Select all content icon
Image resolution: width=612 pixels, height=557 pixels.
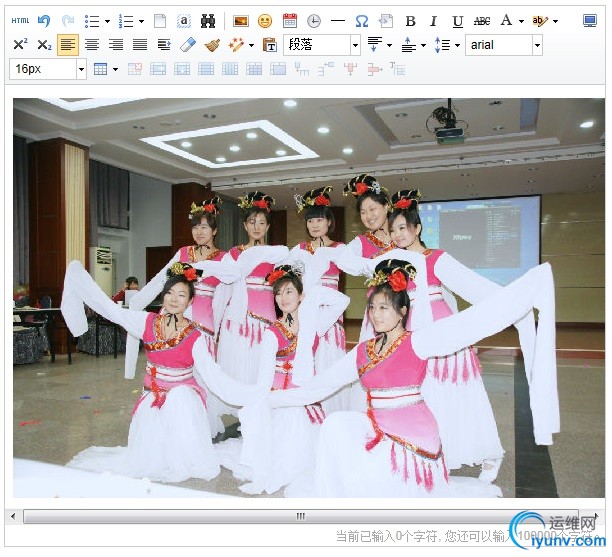[184, 21]
